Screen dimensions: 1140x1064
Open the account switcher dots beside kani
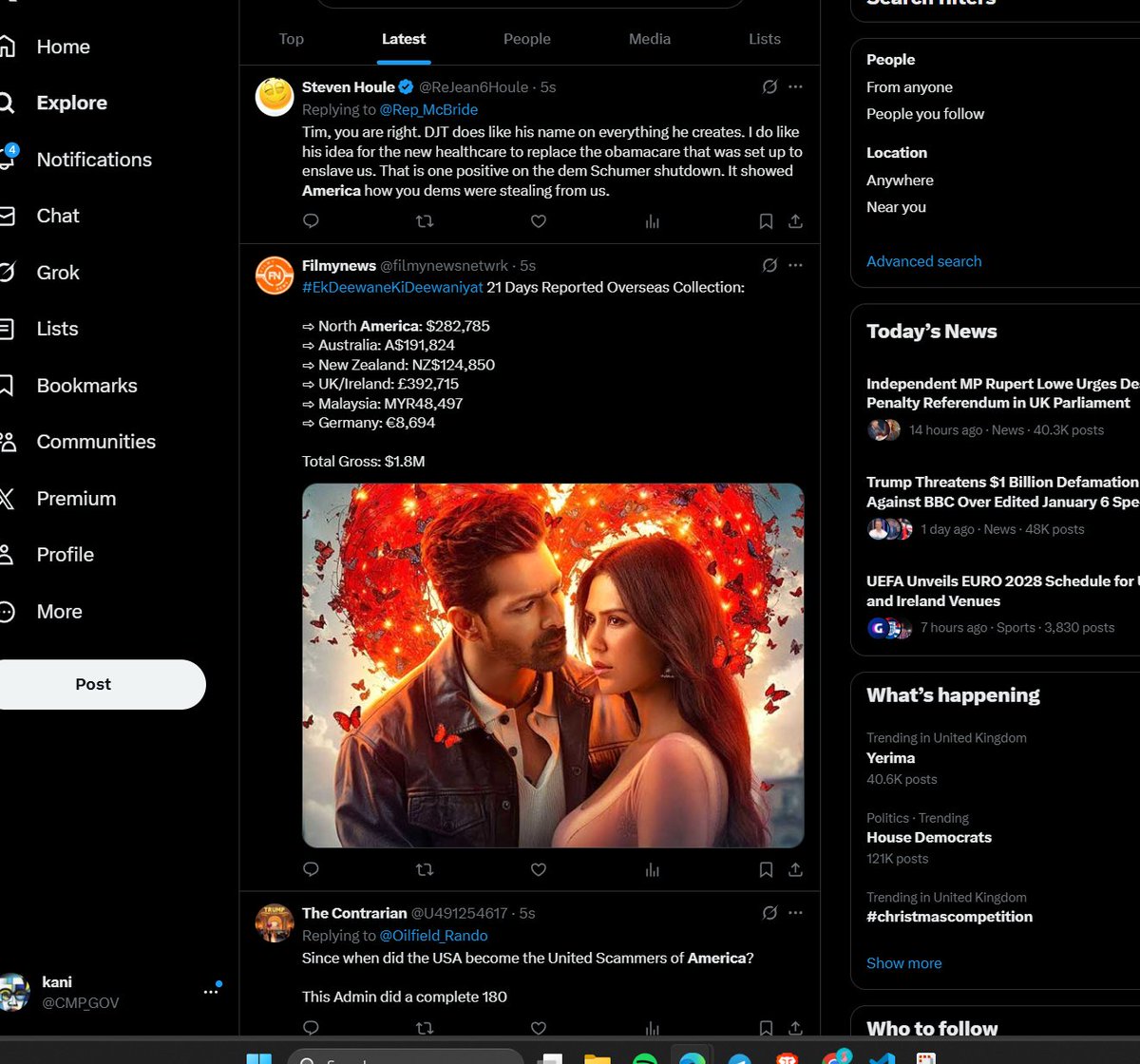point(211,992)
